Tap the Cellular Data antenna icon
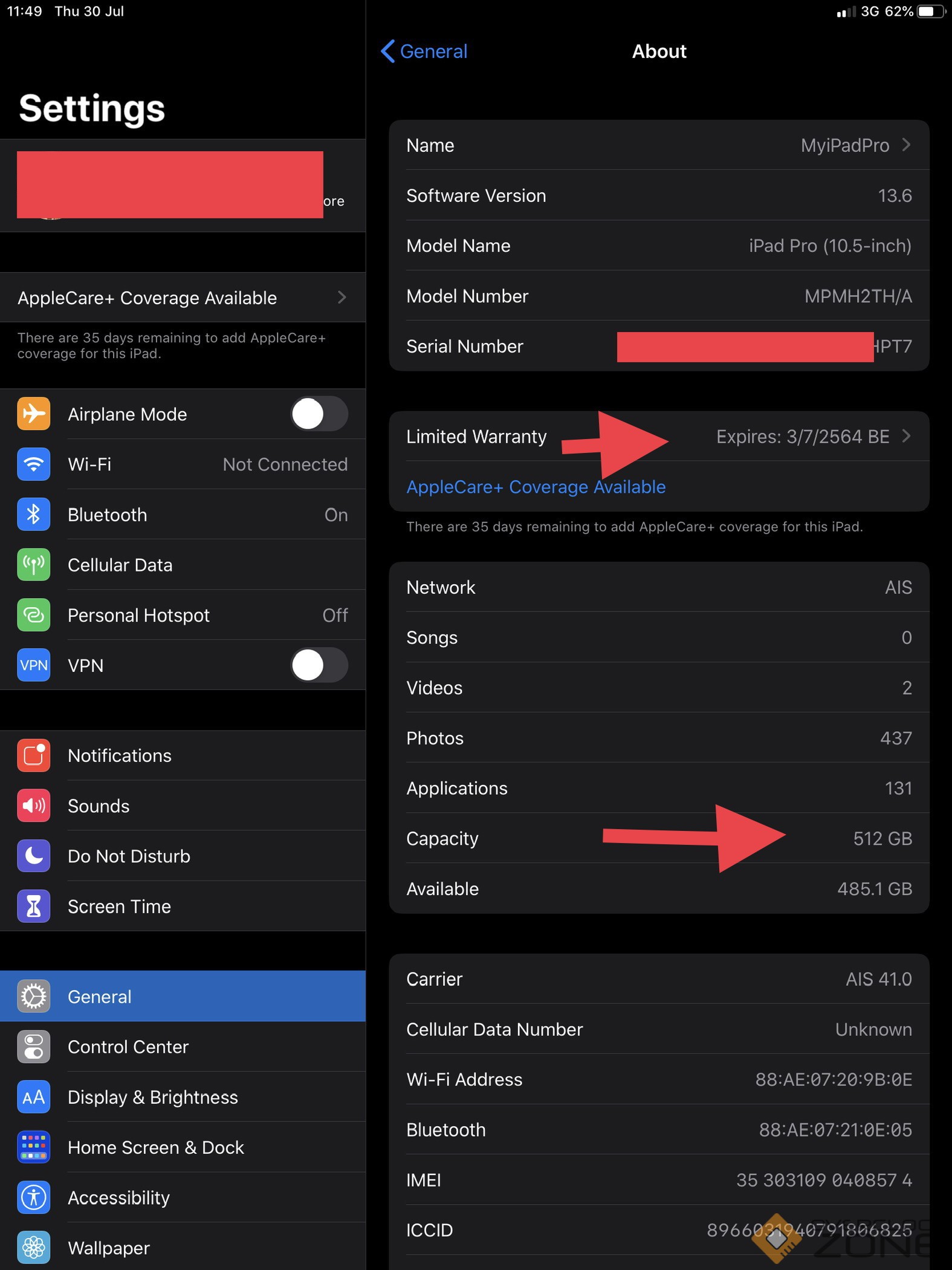This screenshot has width=952, height=1270. click(x=34, y=565)
